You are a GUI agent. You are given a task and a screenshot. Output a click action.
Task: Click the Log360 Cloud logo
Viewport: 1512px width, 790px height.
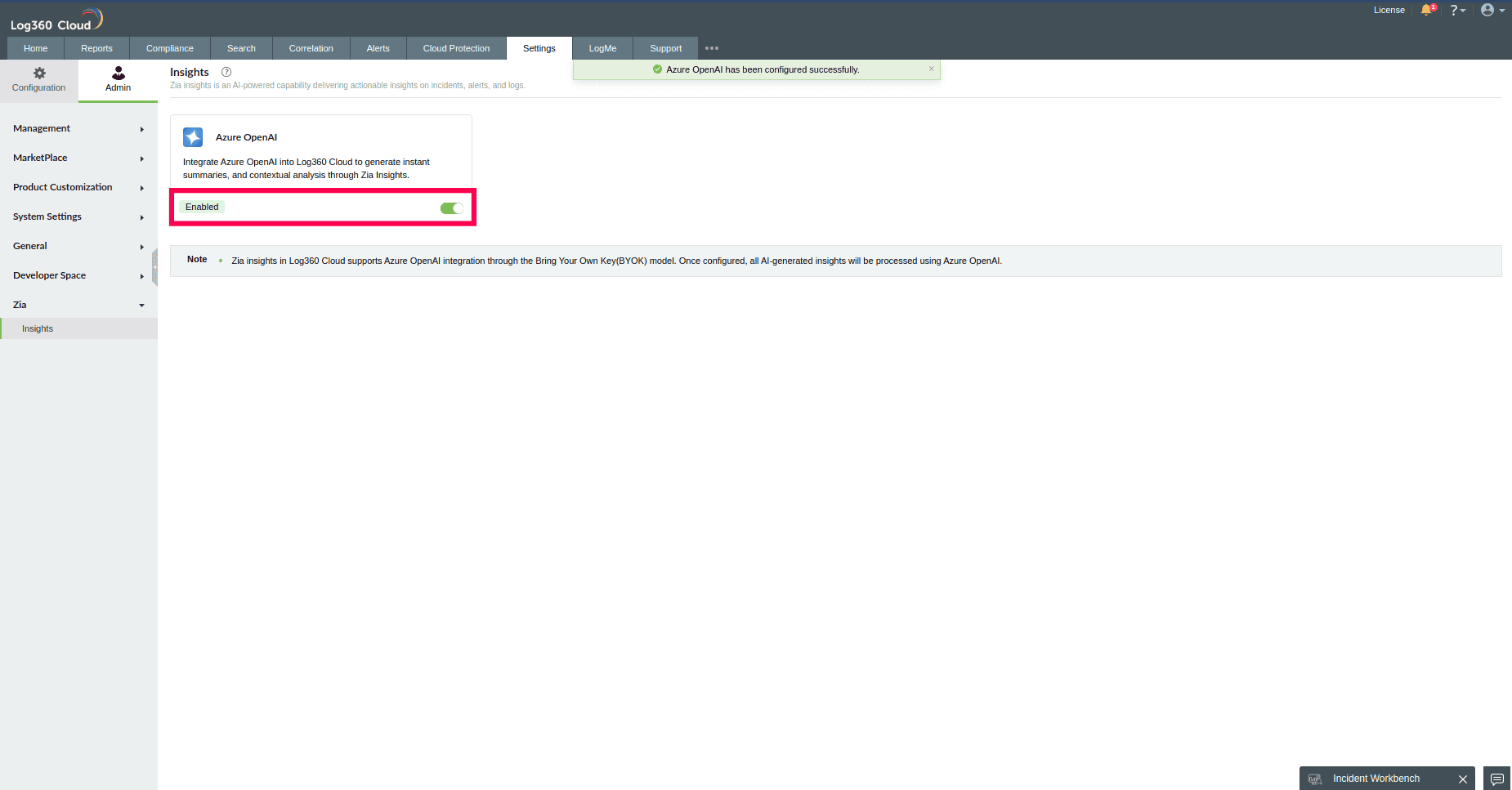[56, 20]
